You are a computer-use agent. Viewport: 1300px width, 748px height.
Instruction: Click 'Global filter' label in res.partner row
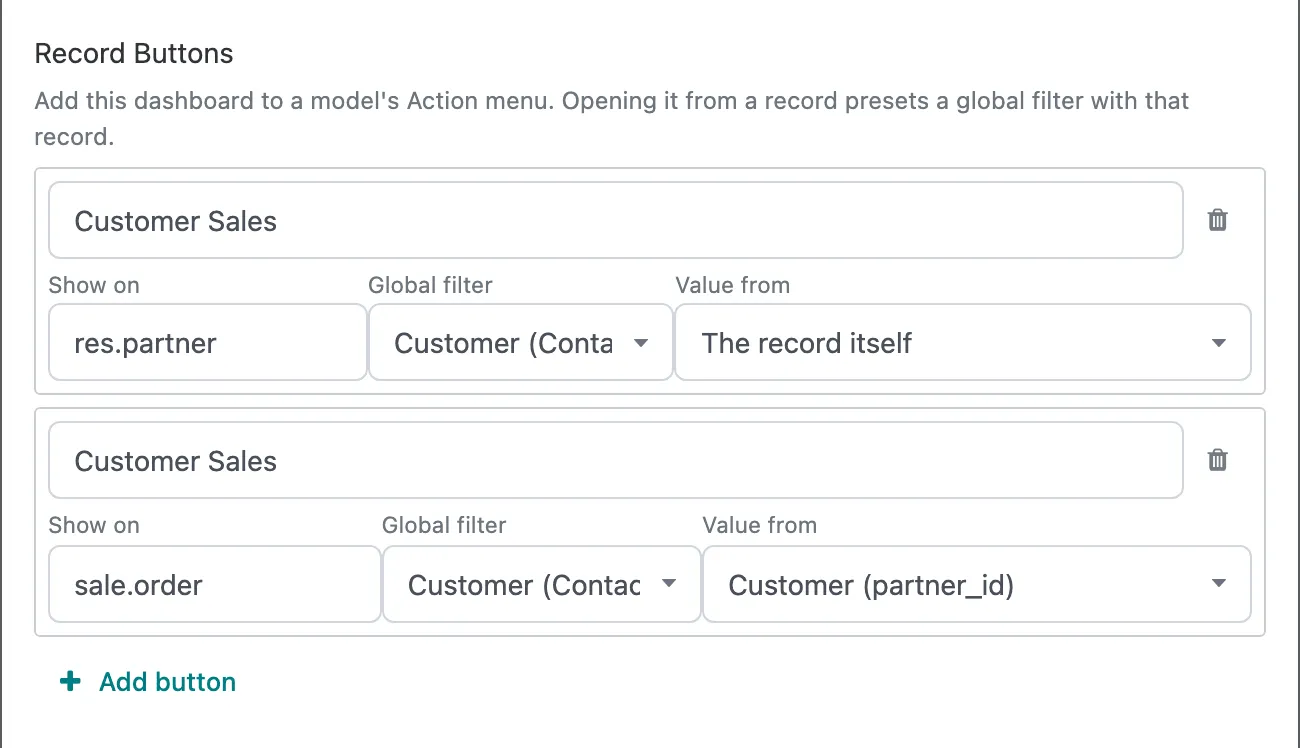pyautogui.click(x=431, y=285)
